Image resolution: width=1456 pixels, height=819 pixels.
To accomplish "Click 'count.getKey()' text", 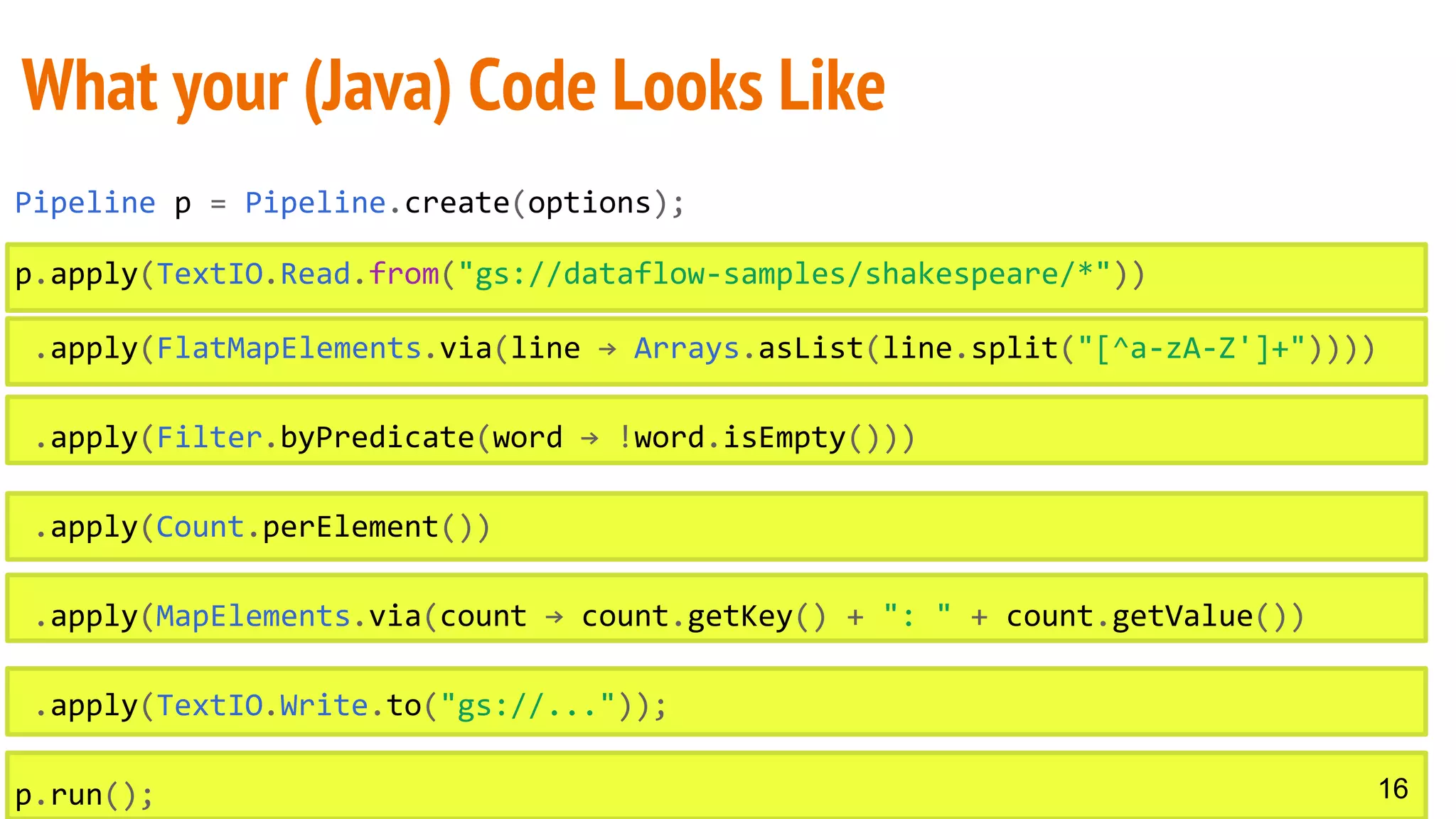I will 705,616.
